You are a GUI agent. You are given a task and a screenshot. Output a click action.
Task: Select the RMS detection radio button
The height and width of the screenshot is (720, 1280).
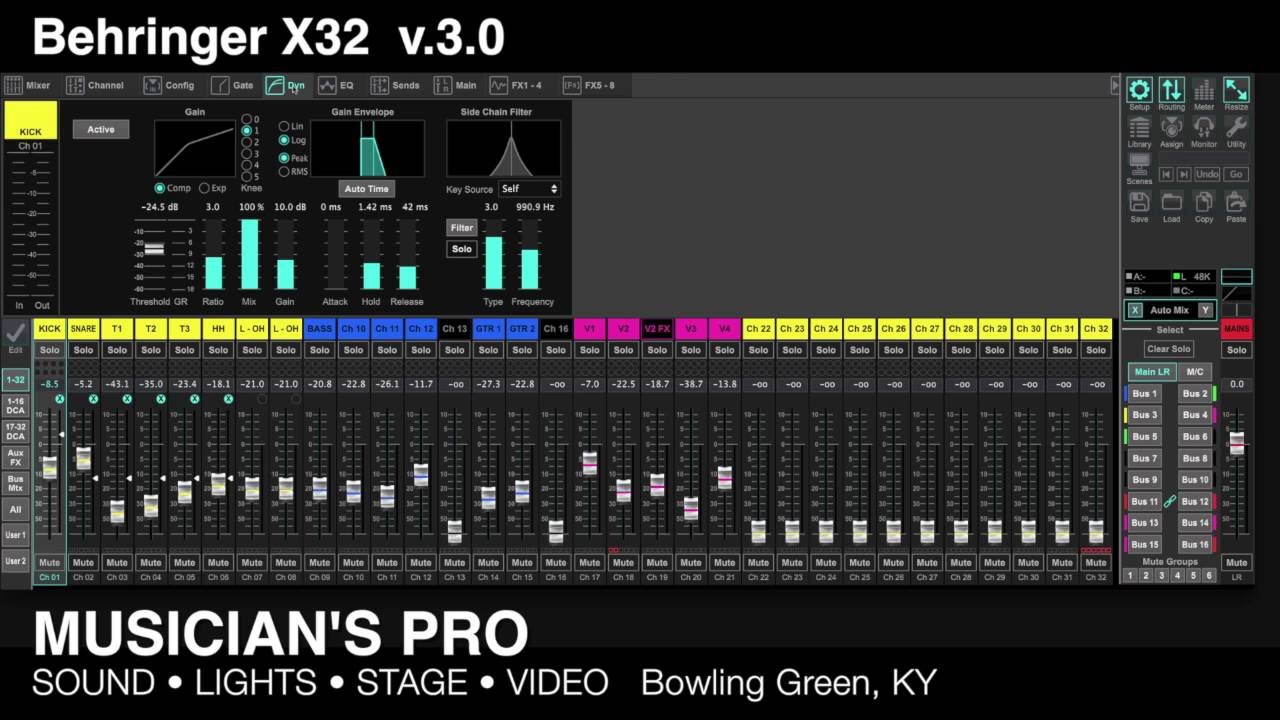[284, 172]
